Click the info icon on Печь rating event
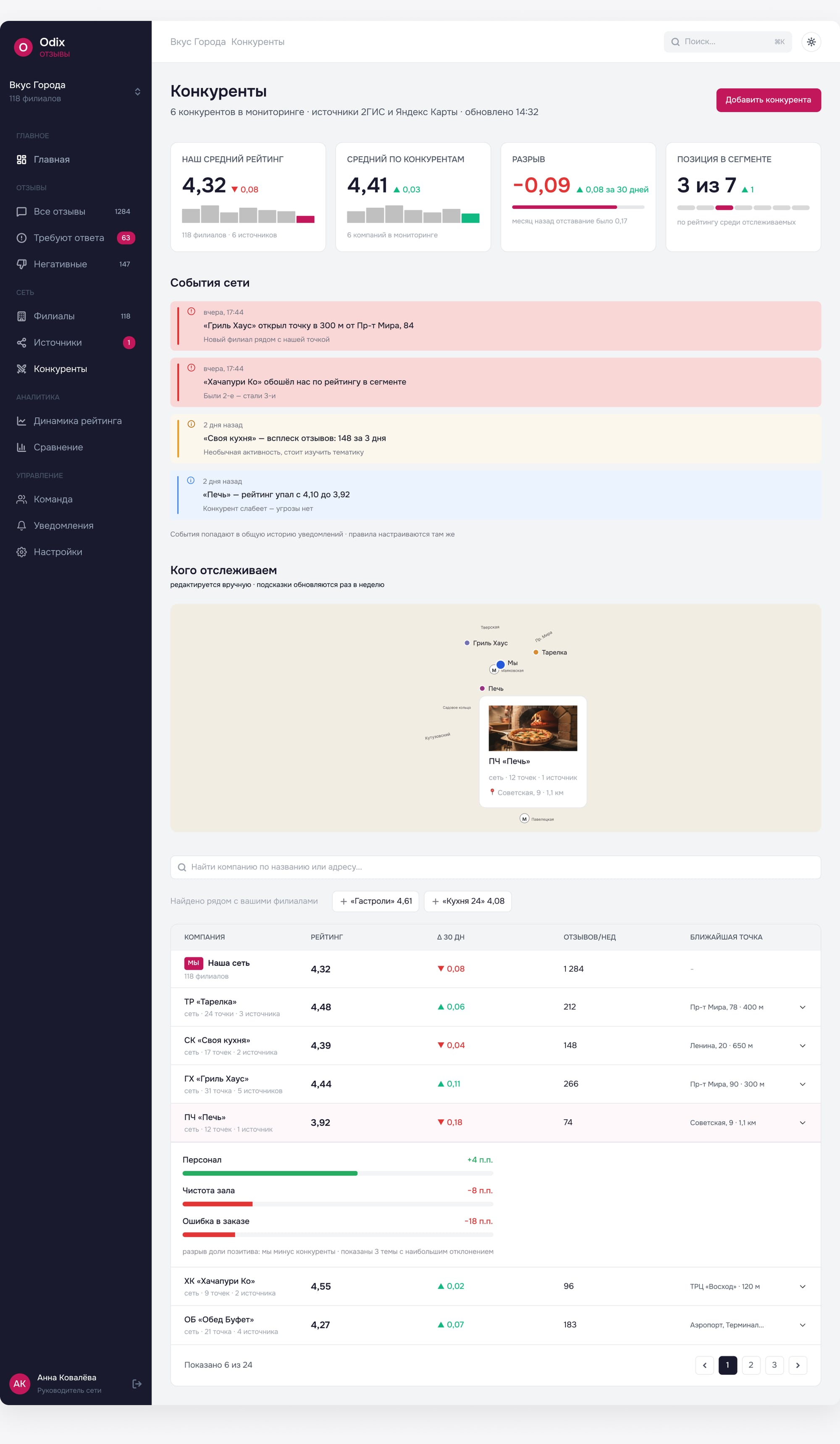 (x=191, y=481)
